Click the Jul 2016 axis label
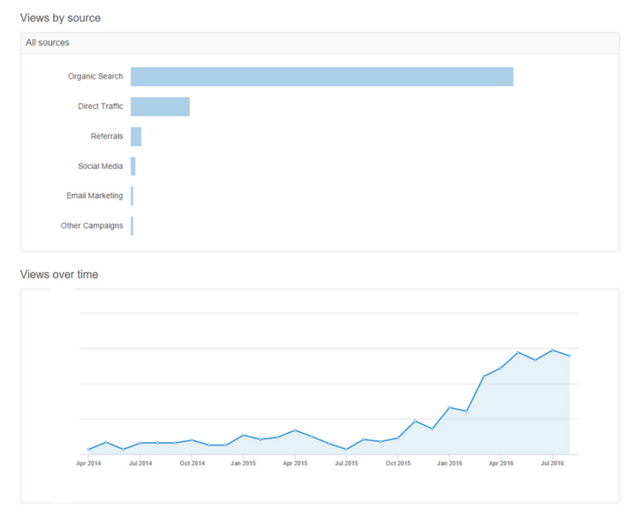 [552, 463]
